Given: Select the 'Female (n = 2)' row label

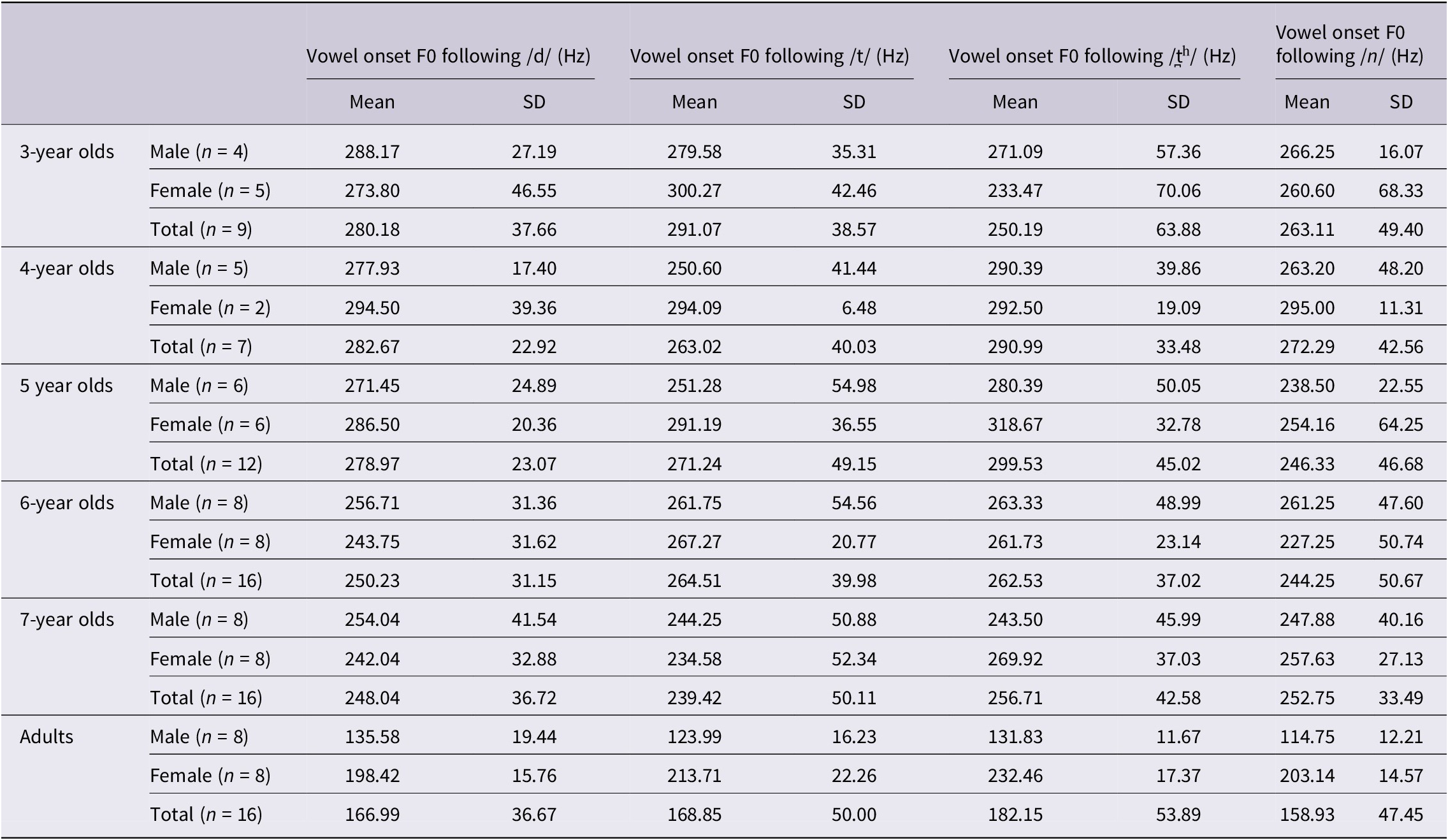Looking at the screenshot, I should pyautogui.click(x=210, y=308).
